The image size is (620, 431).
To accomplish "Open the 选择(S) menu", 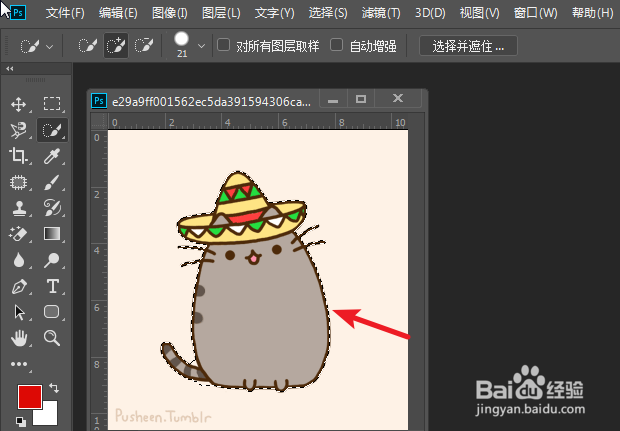I will coord(328,13).
